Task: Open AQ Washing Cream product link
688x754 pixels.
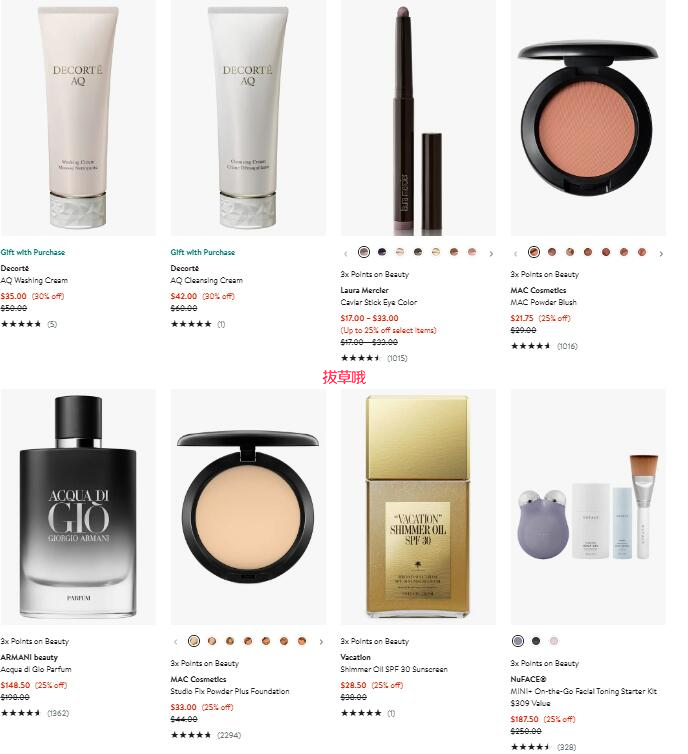Action: [34, 280]
